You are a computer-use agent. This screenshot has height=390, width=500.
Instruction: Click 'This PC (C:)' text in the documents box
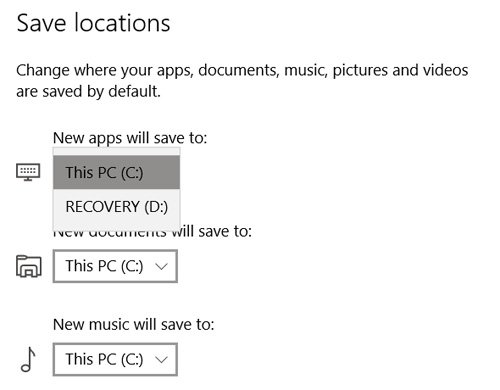pyautogui.click(x=104, y=266)
